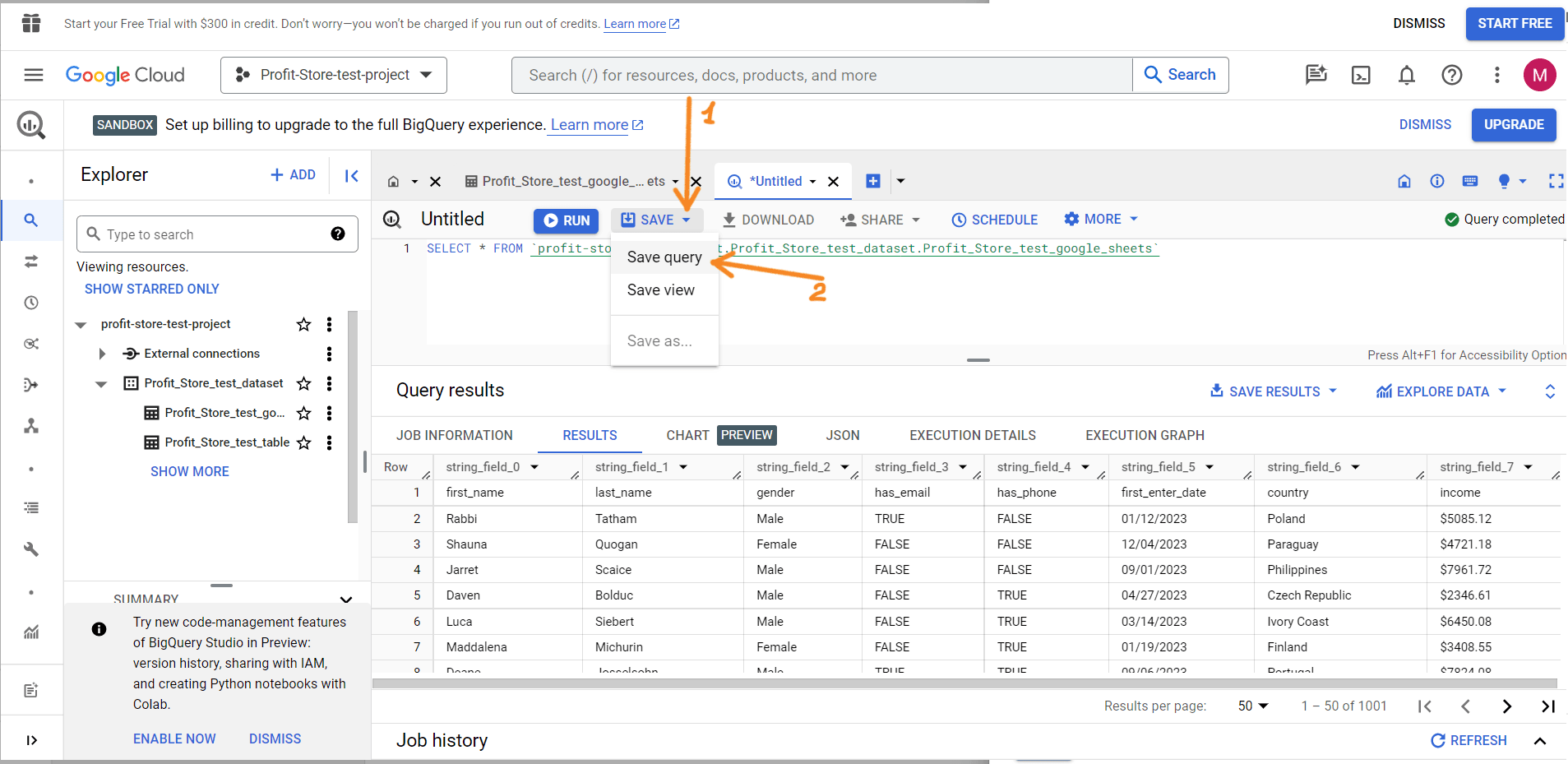Run the query with RUN button
Viewport: 1568px width, 764px height.
[x=567, y=220]
